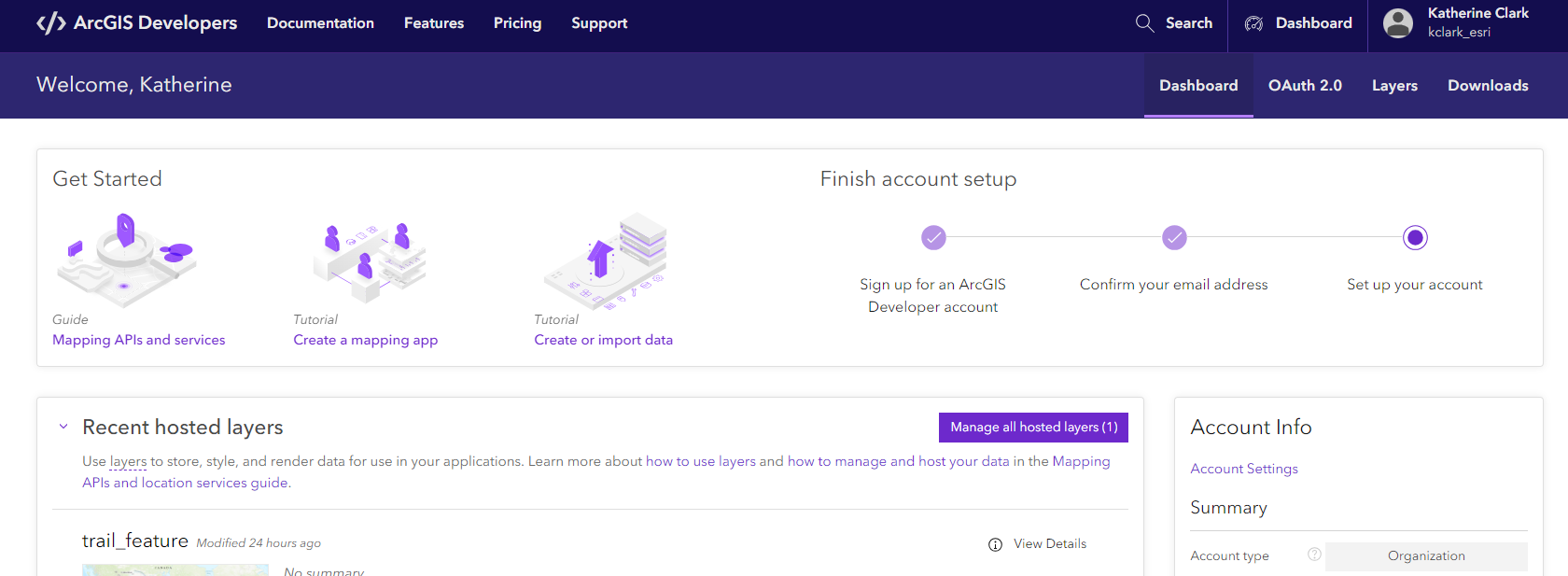Select the Set up your account step
The image size is (1568, 576).
[x=1415, y=238]
